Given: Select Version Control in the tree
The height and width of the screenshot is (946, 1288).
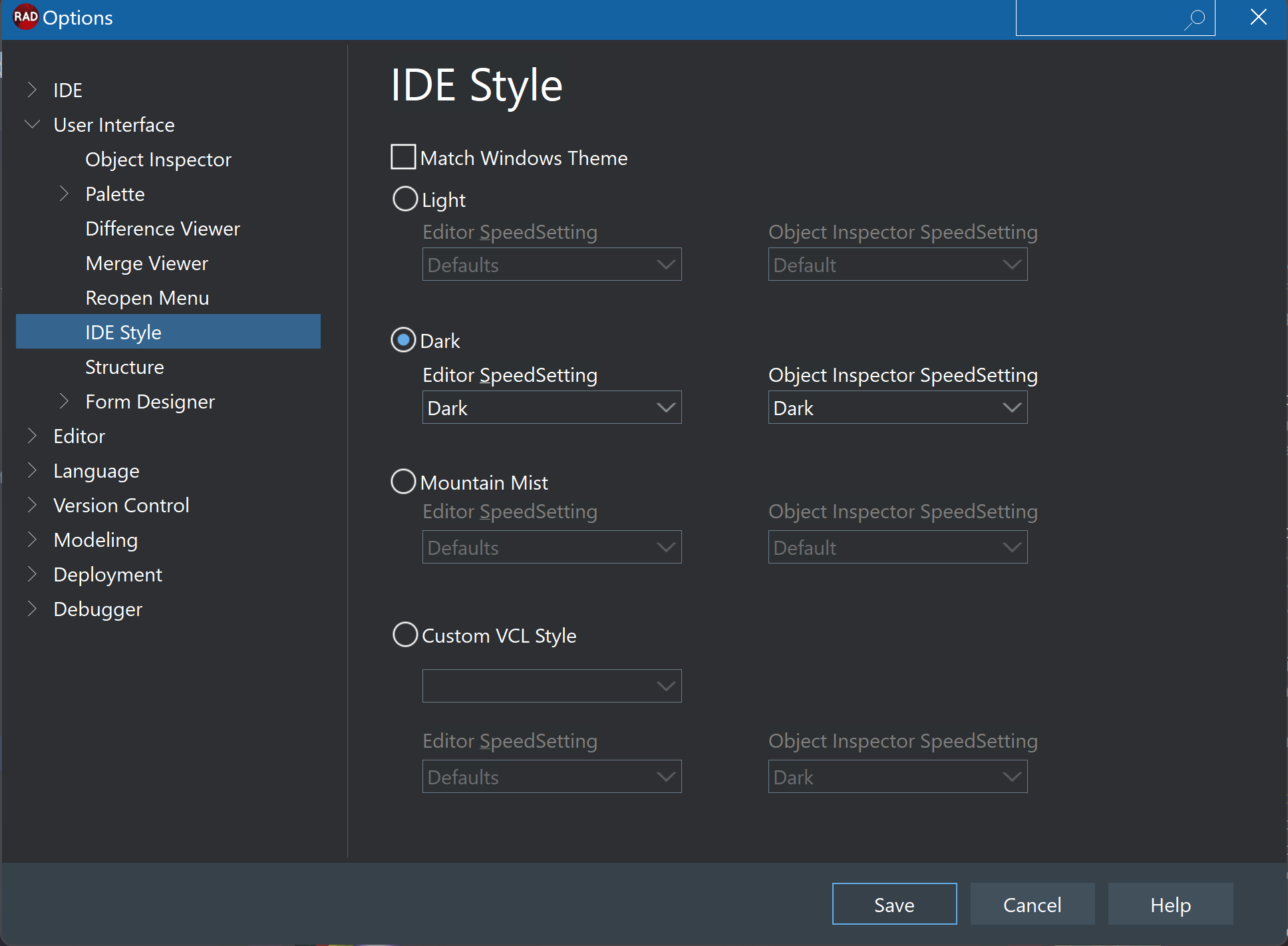Looking at the screenshot, I should point(121,506).
